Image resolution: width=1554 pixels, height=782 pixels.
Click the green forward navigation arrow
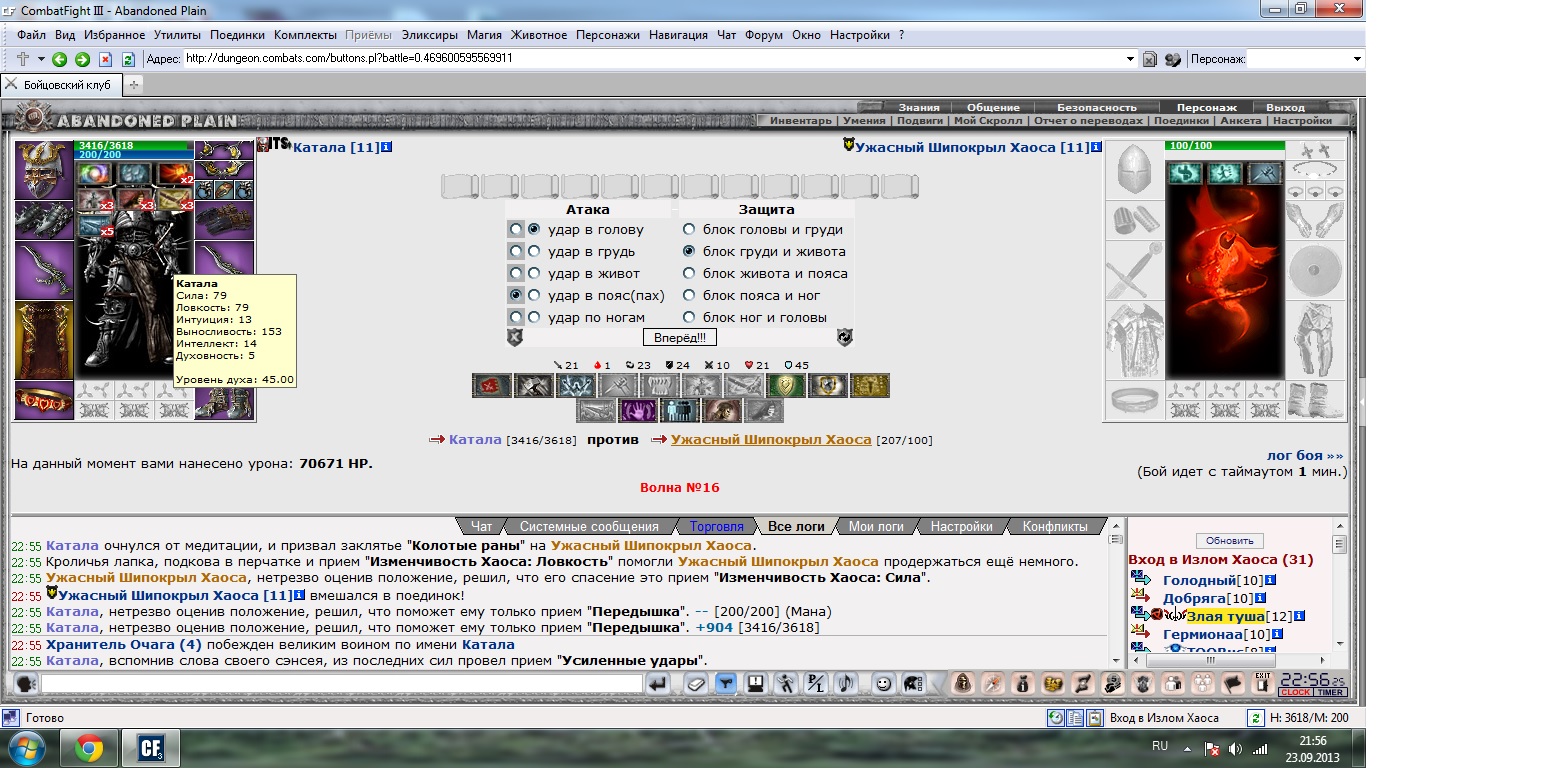(x=82, y=59)
